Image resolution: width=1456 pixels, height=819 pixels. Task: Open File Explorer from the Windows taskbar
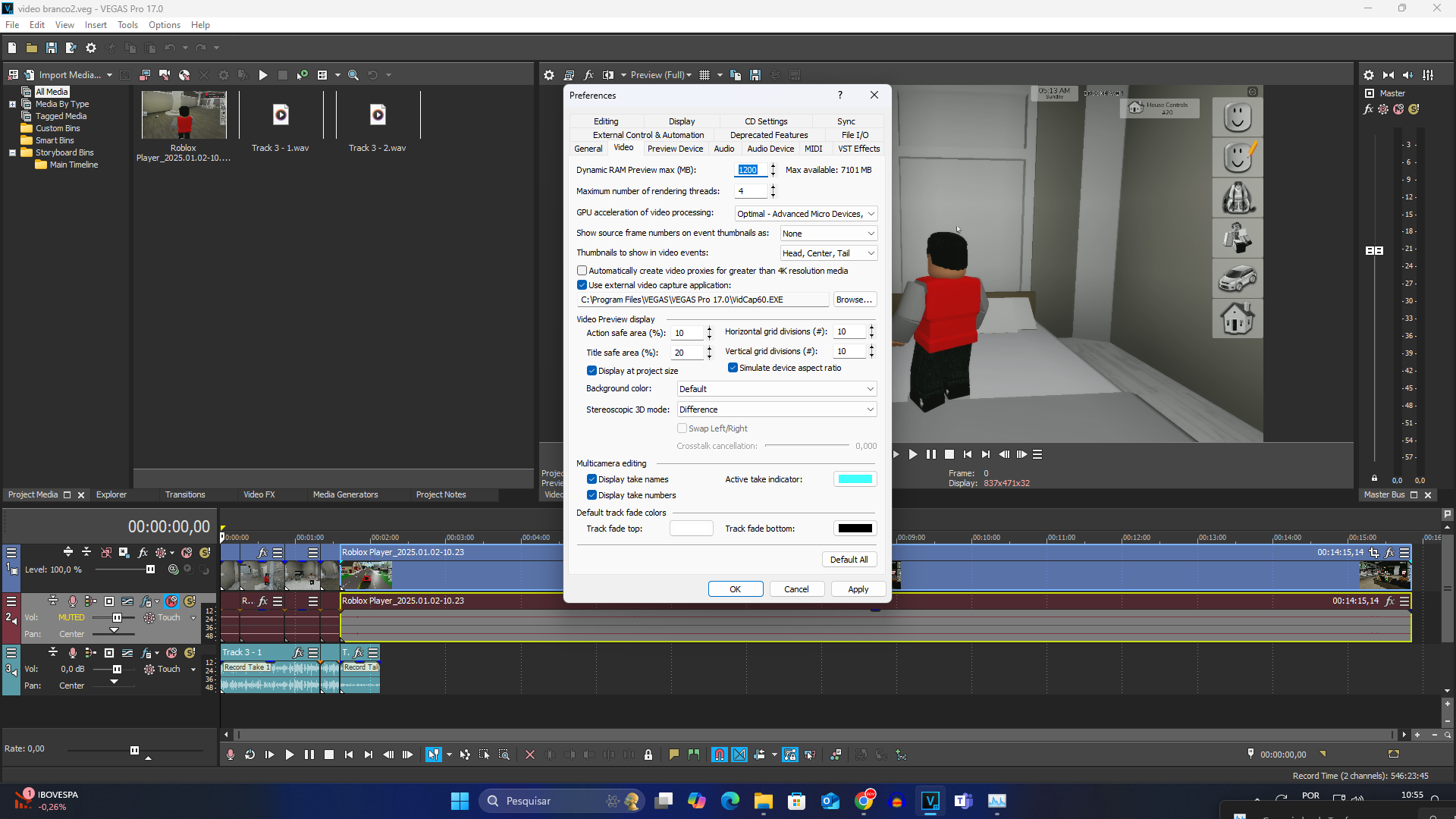tap(763, 801)
